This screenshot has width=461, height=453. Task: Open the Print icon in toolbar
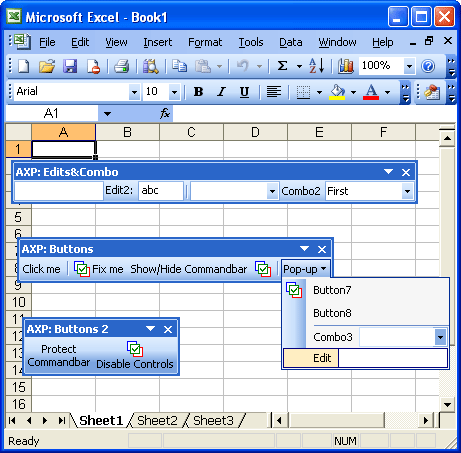pyautogui.click(x=122, y=66)
